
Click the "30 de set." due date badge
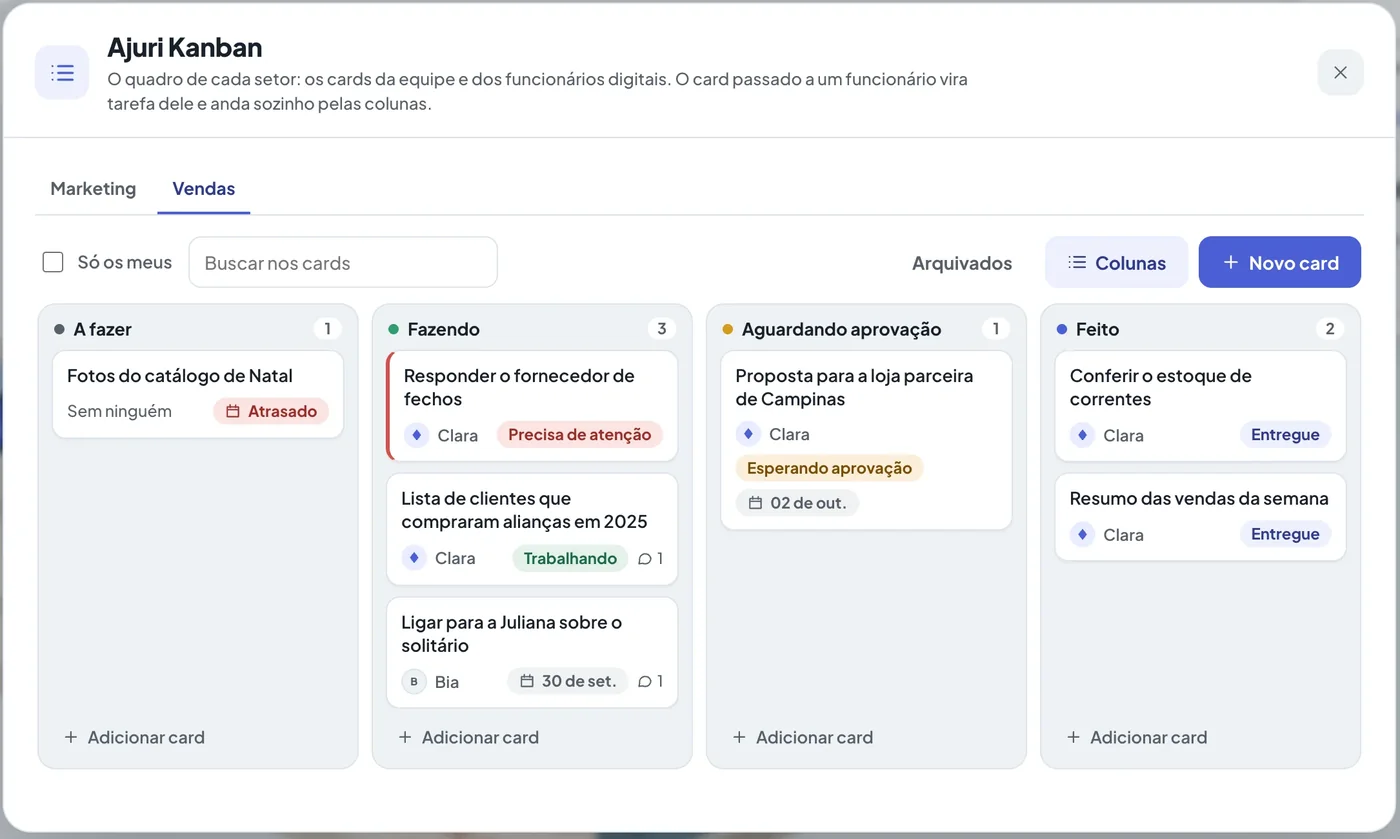568,681
